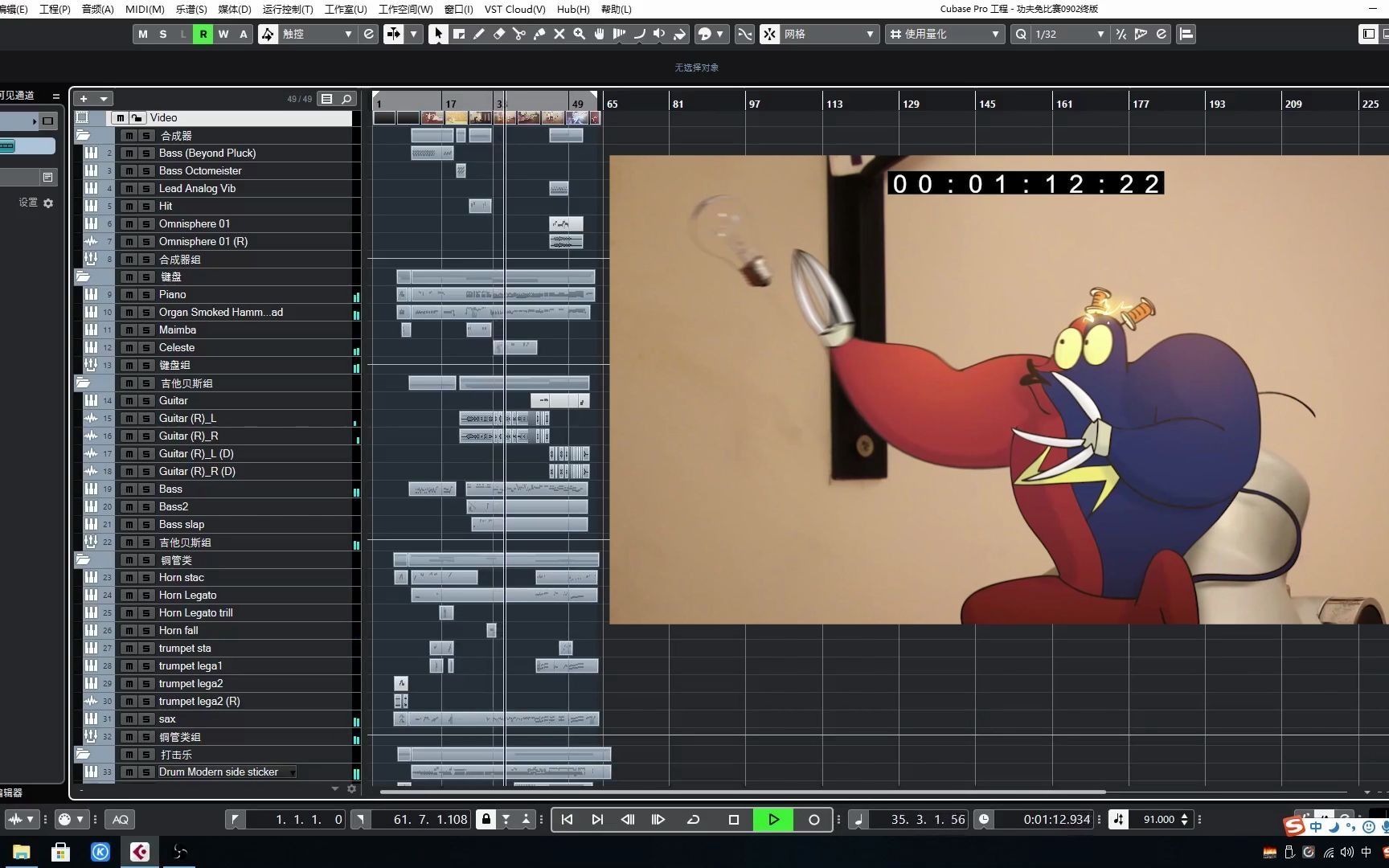Open MIDI(M) menu
The height and width of the screenshot is (868, 1389).
coord(145,9)
